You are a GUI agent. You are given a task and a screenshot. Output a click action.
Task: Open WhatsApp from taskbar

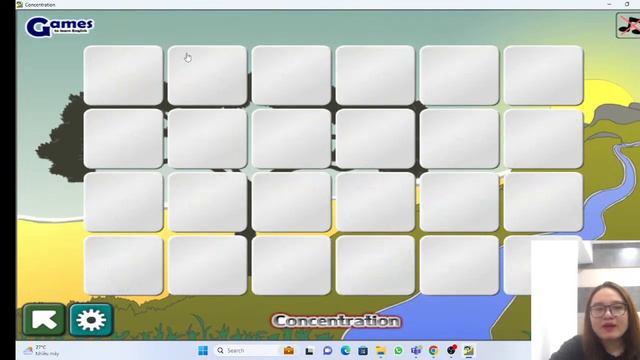tap(398, 351)
